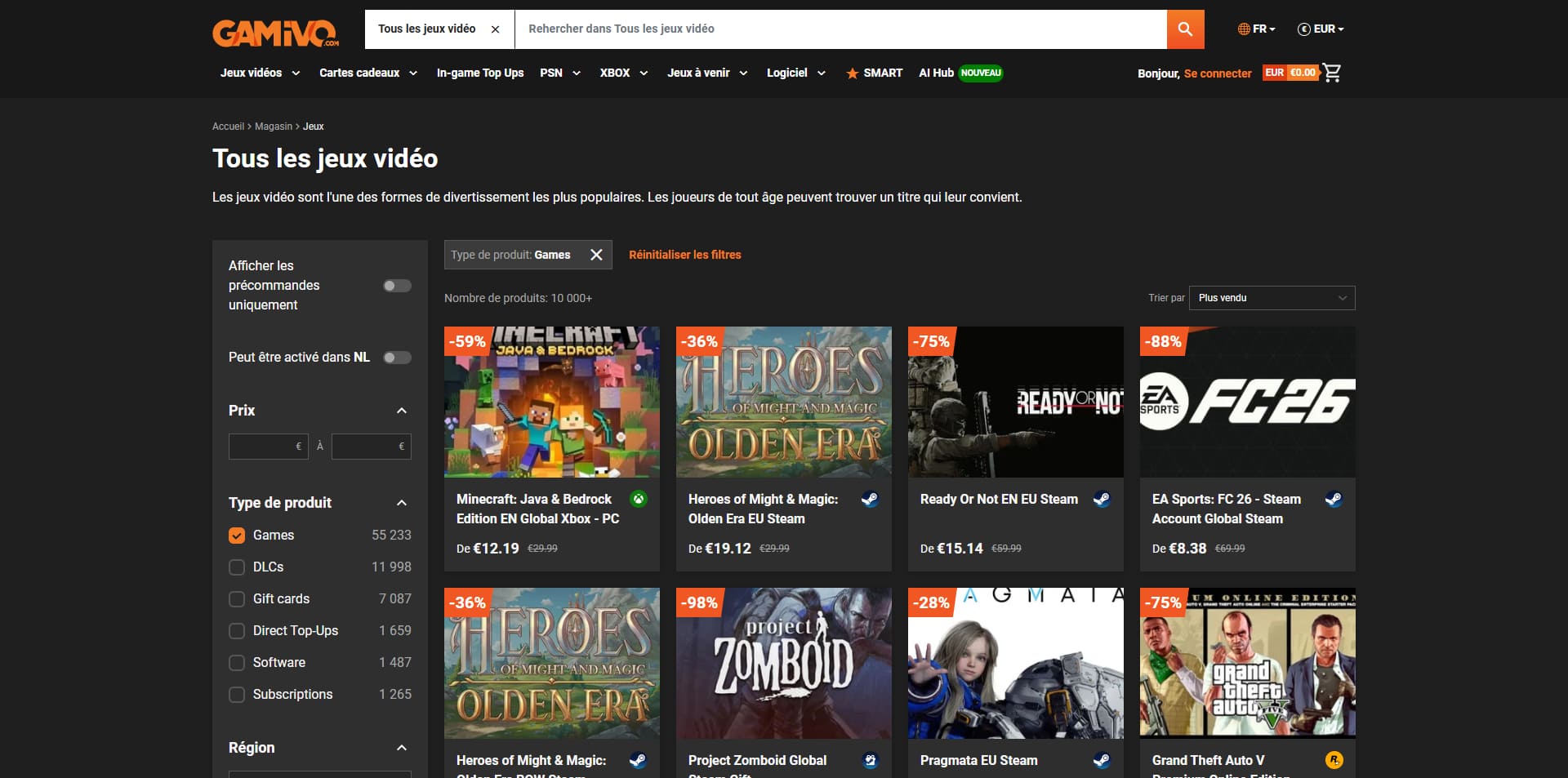Viewport: 1568px width, 778px height.
Task: Click the star SMART menu item
Action: point(874,73)
